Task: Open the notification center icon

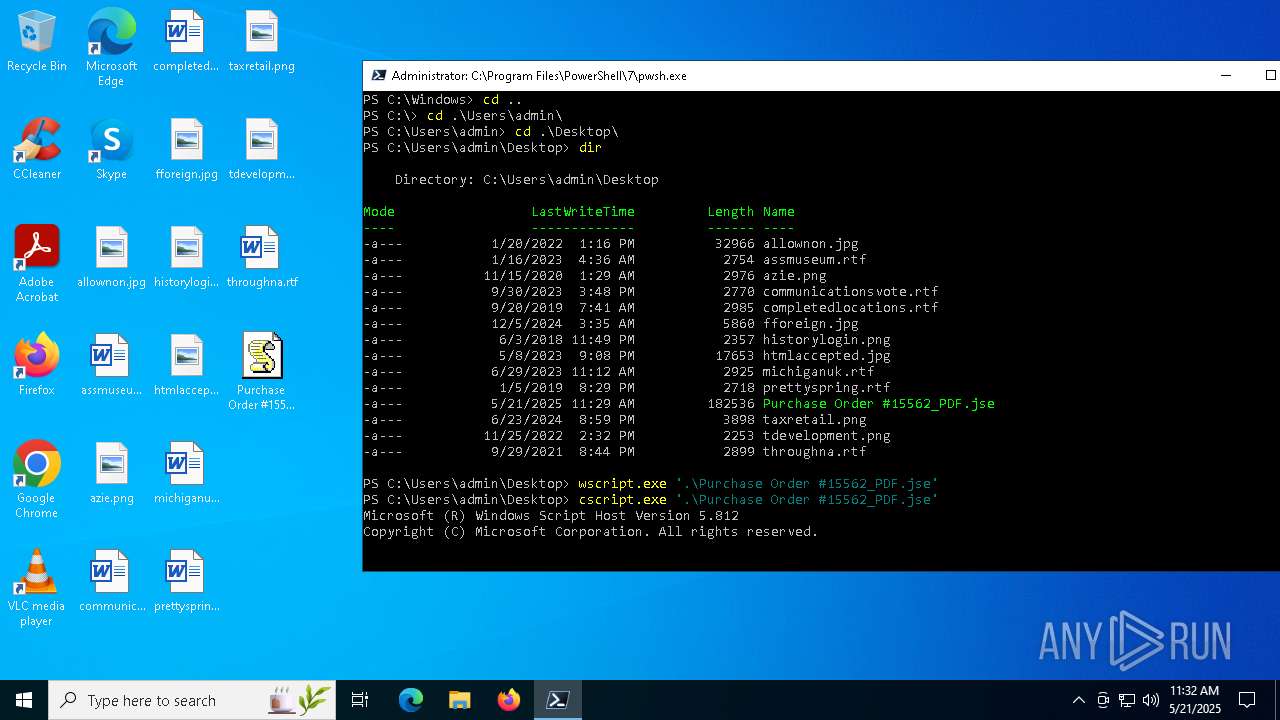Action: point(1247,700)
